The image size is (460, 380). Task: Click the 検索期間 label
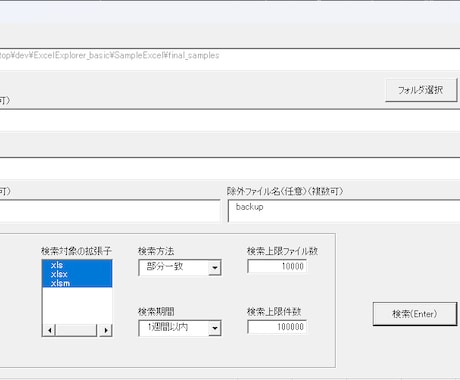click(156, 312)
